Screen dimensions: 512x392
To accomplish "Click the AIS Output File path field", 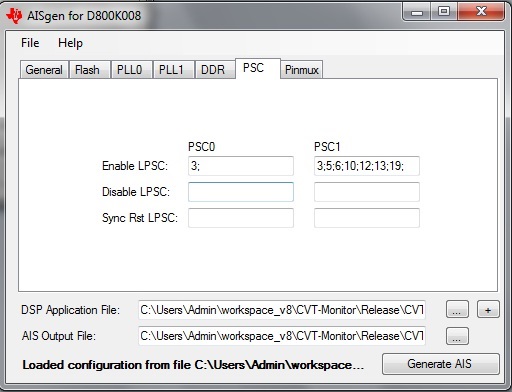I will pyautogui.click(x=282, y=336).
